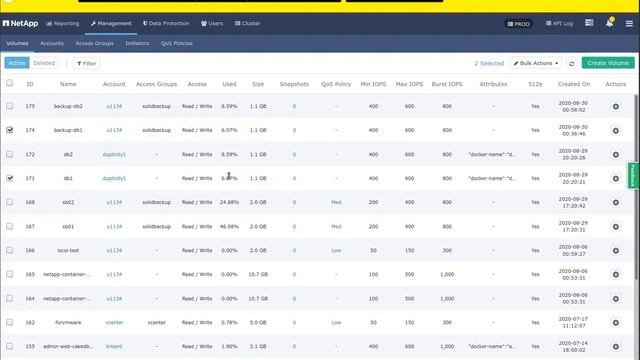The height and width of the screenshot is (360, 640).
Task: Select the Volumes sub-tab
Action: pyautogui.click(x=17, y=43)
